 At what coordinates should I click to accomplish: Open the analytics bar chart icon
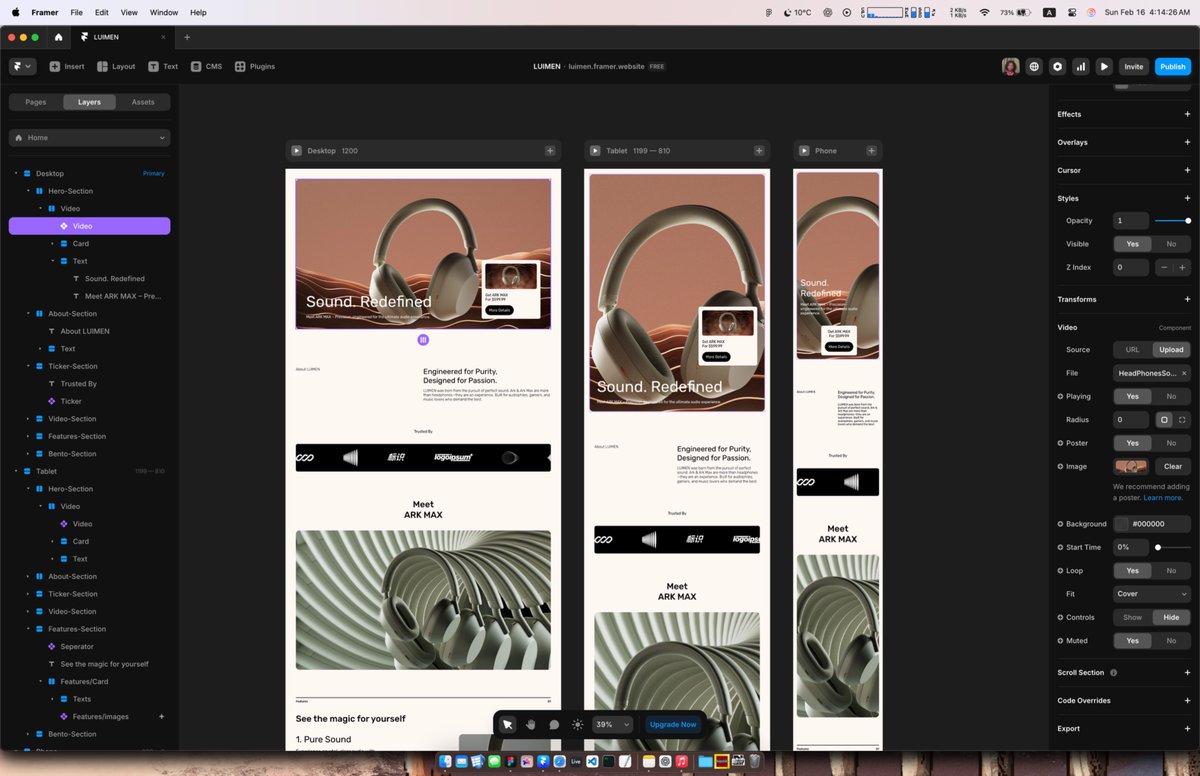click(x=1081, y=66)
